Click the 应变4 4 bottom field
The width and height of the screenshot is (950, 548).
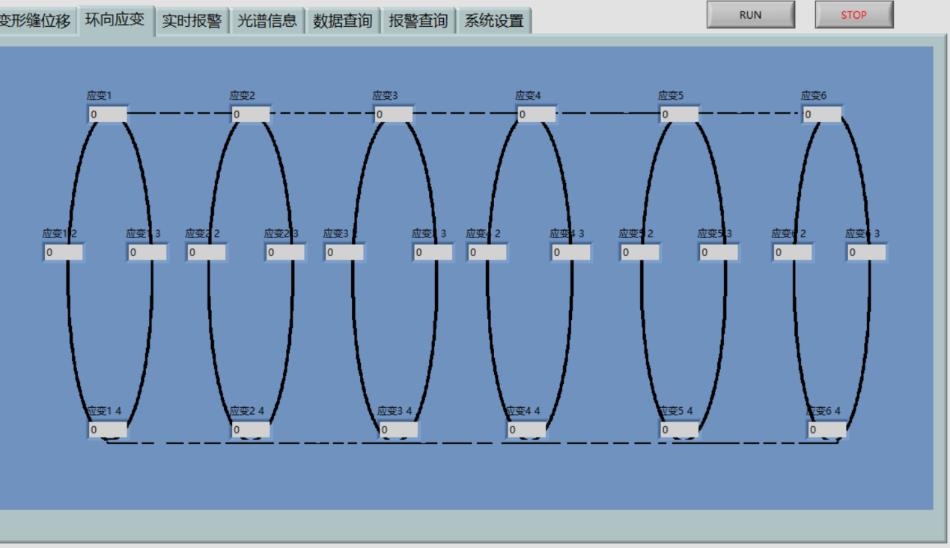pos(527,430)
